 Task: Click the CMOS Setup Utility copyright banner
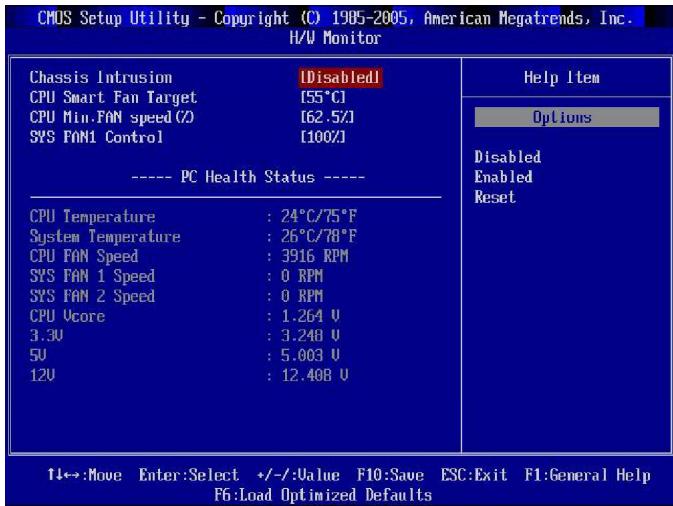click(x=335, y=18)
